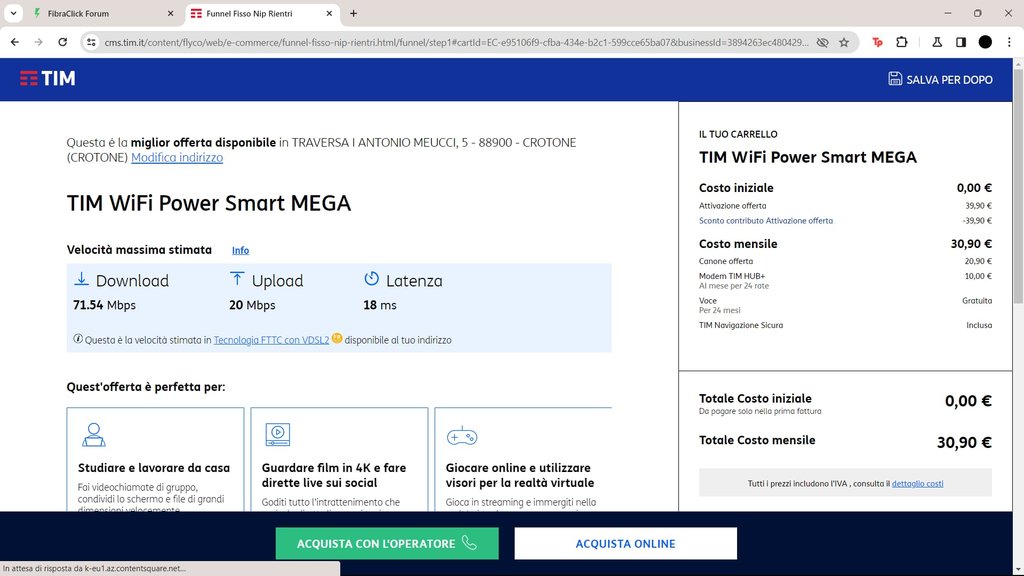Click the Modifica indirizzo link
This screenshot has width=1024, height=576.
[x=177, y=157]
